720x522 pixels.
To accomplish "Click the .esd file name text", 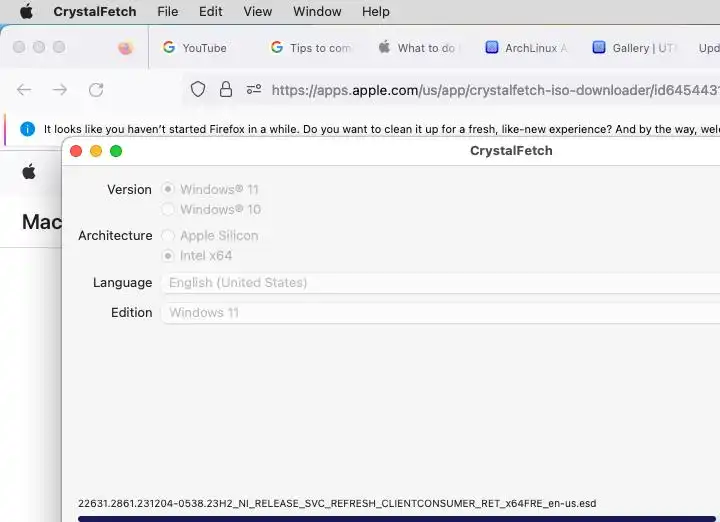I will pyautogui.click(x=337, y=503).
